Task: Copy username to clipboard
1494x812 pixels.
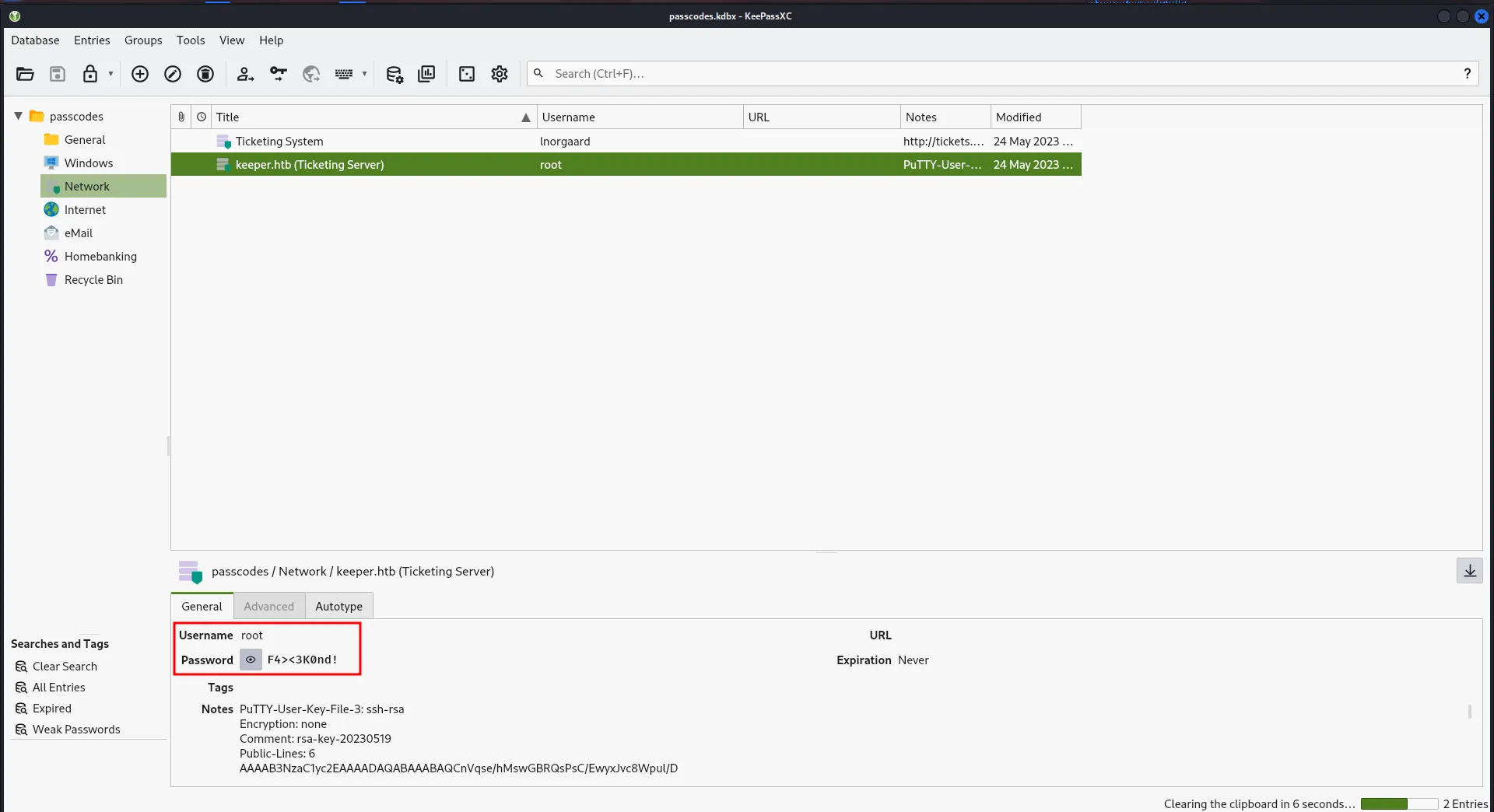Action: (245, 74)
